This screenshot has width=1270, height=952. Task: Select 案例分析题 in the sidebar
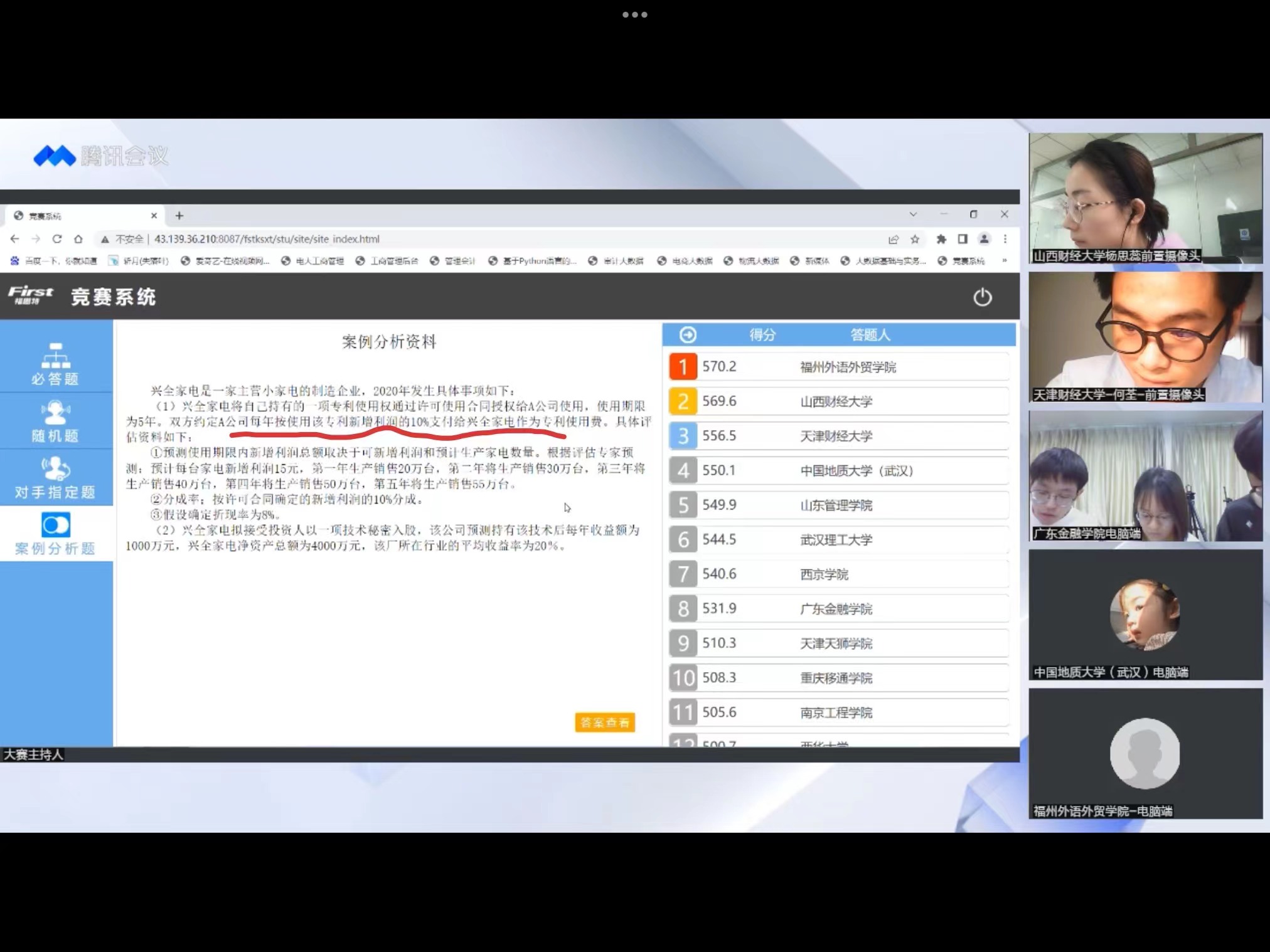tap(55, 534)
